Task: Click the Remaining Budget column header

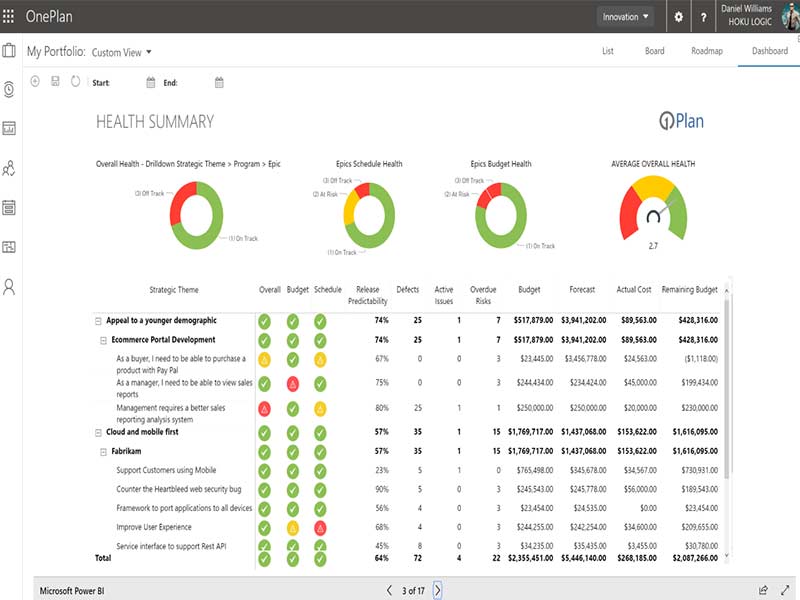Action: tap(690, 290)
